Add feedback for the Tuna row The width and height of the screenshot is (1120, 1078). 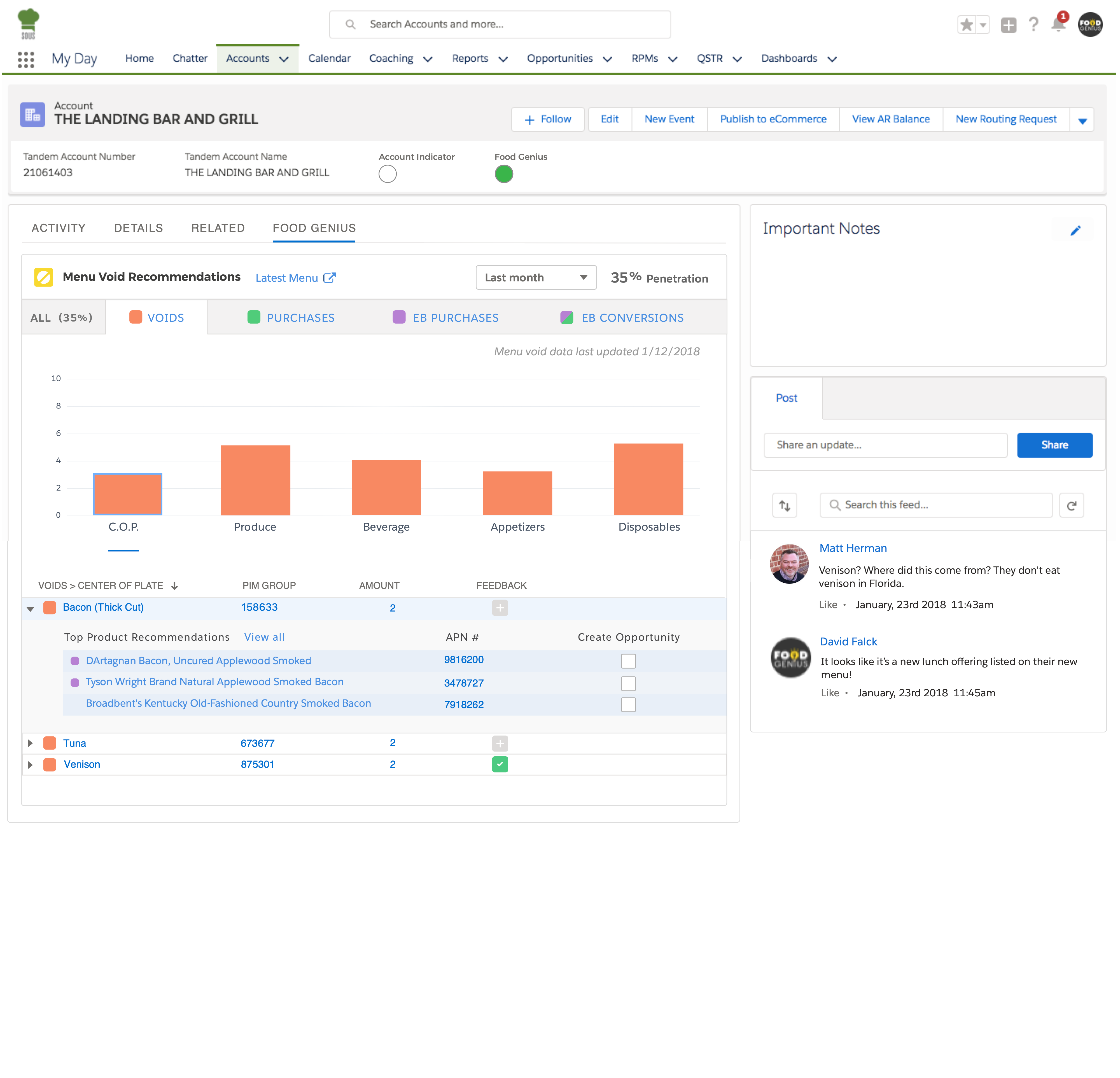click(500, 743)
